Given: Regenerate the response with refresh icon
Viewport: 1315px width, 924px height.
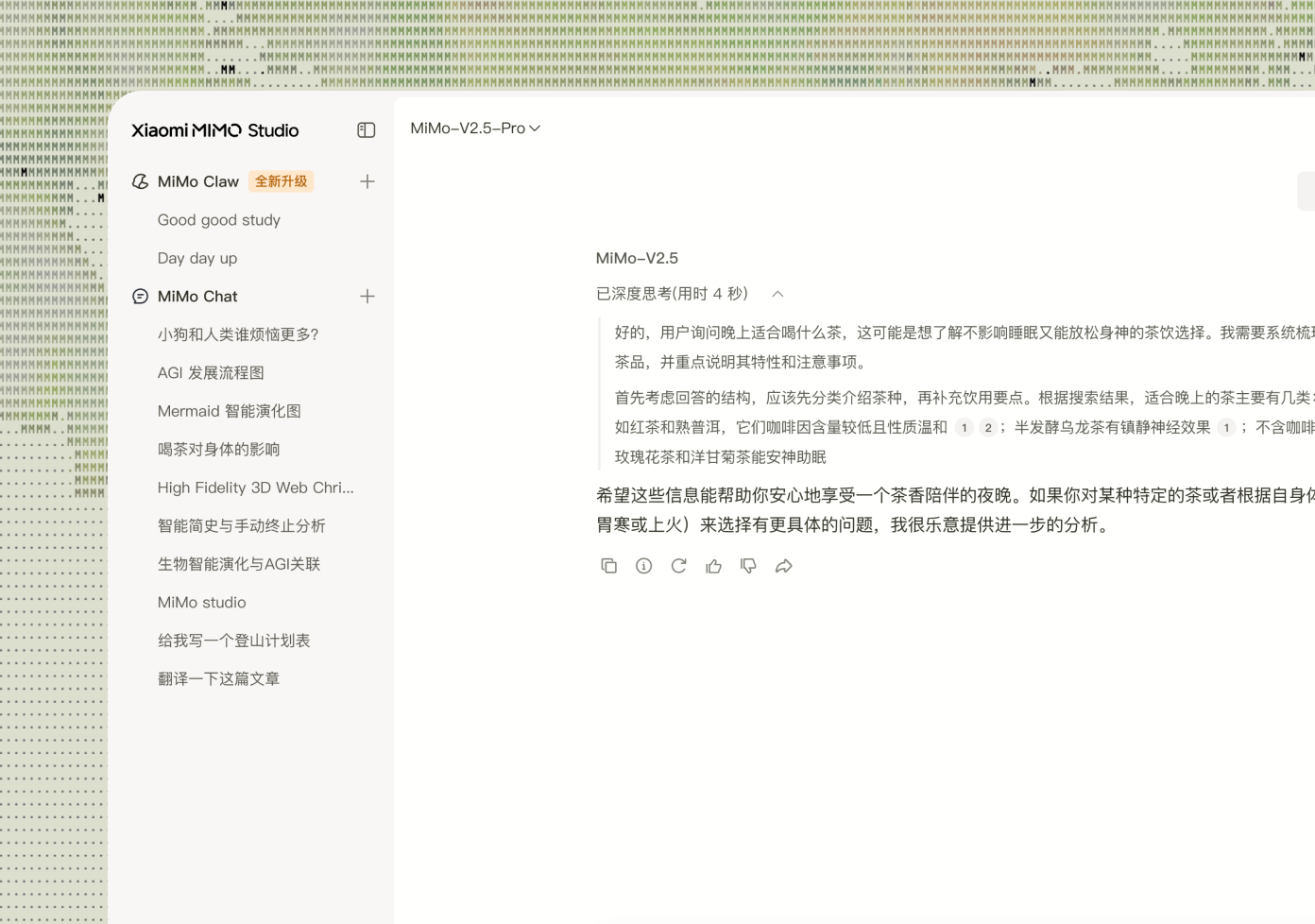Looking at the screenshot, I should [678, 566].
